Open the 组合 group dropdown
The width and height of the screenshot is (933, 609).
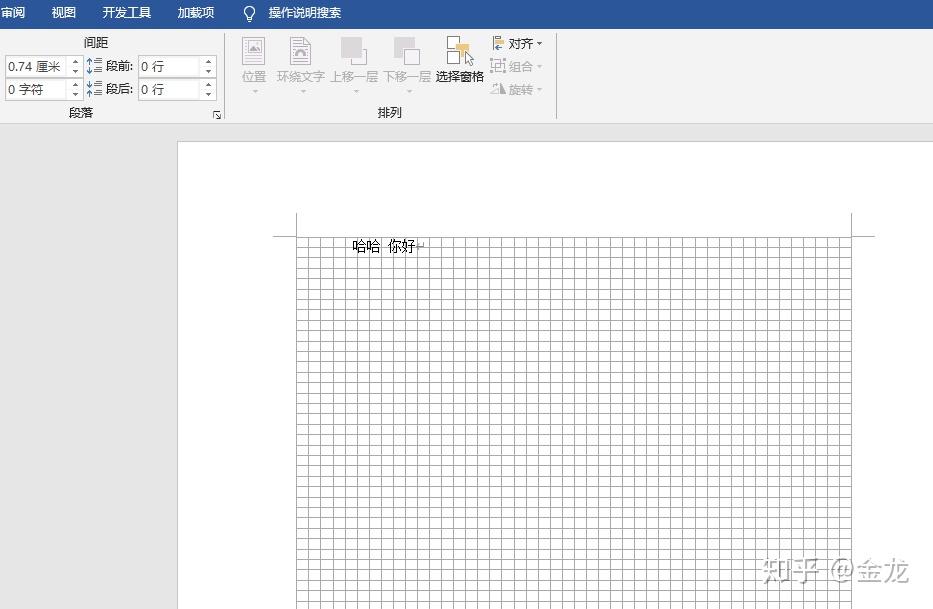pos(516,66)
